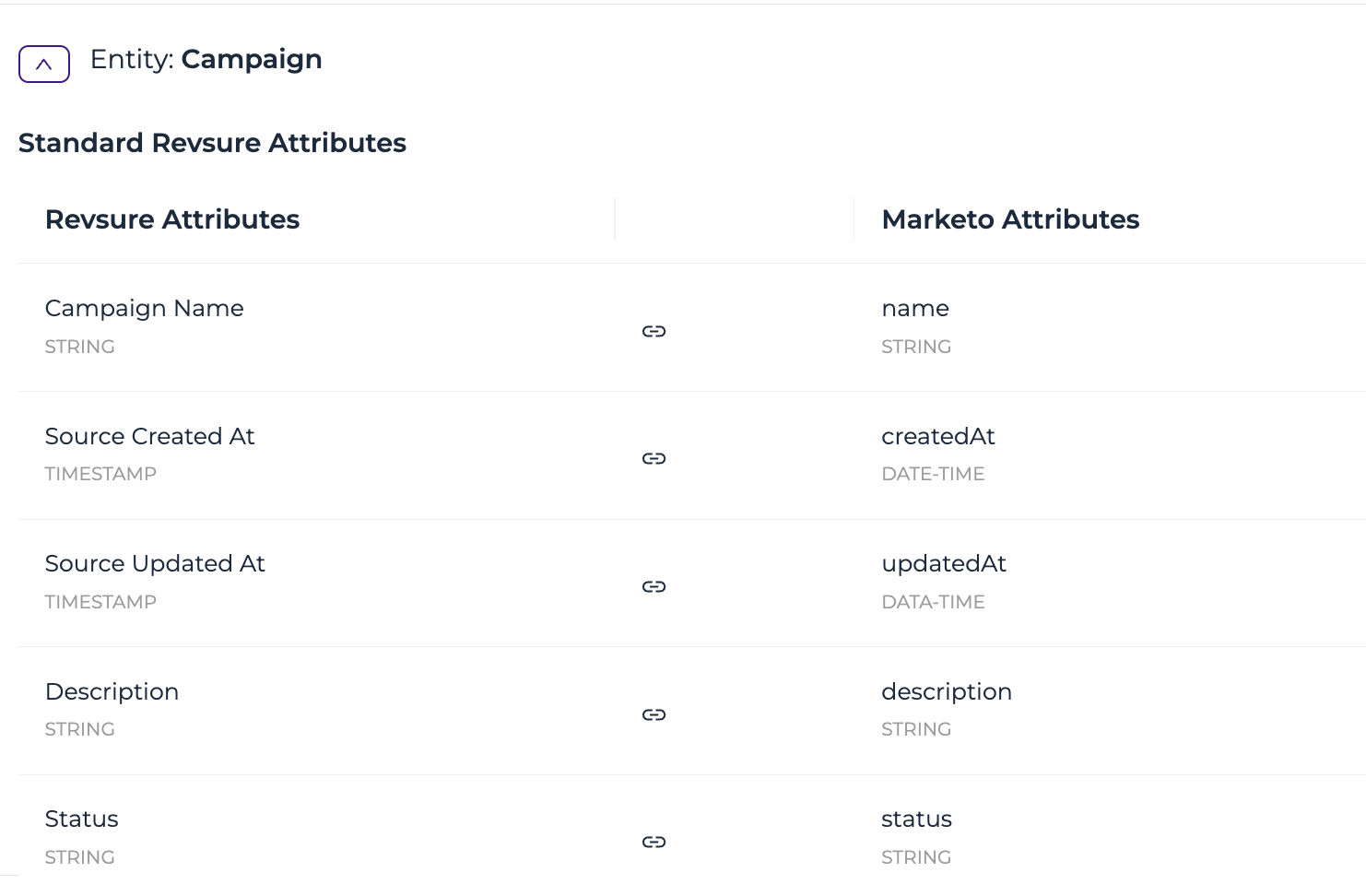Select the Description Revsure attribute
Image resolution: width=1366 pixels, height=896 pixels.
pyautogui.click(x=112, y=691)
